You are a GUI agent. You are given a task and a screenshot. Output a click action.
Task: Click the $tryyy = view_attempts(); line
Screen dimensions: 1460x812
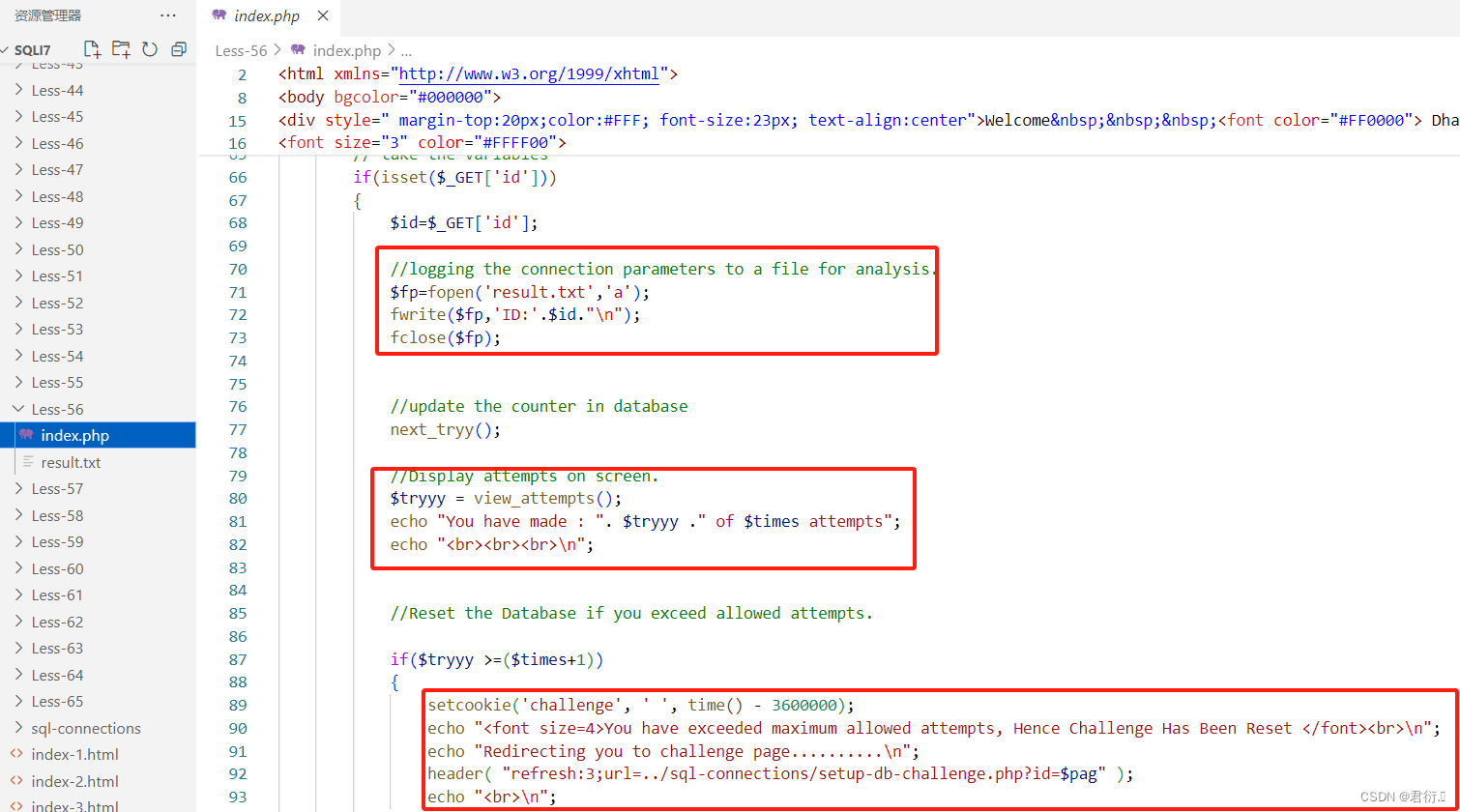click(507, 499)
